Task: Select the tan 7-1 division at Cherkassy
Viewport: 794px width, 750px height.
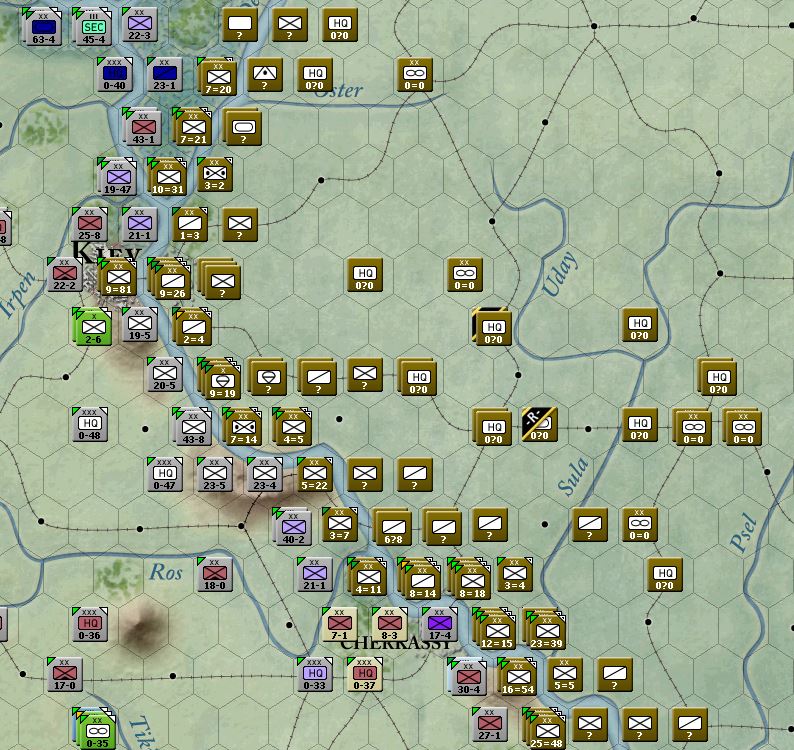Action: click(339, 624)
